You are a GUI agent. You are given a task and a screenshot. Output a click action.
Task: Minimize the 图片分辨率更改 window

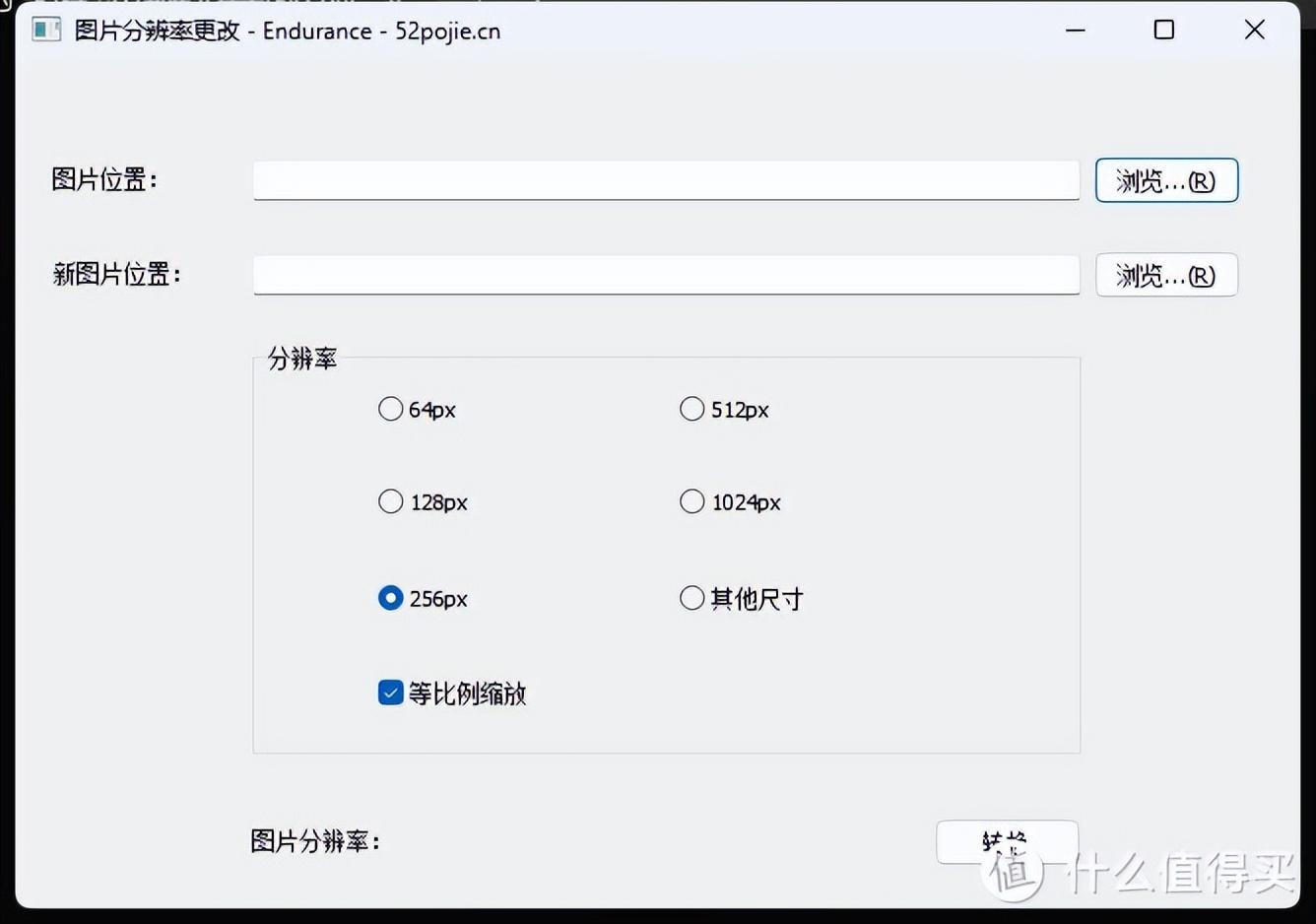tap(1075, 30)
